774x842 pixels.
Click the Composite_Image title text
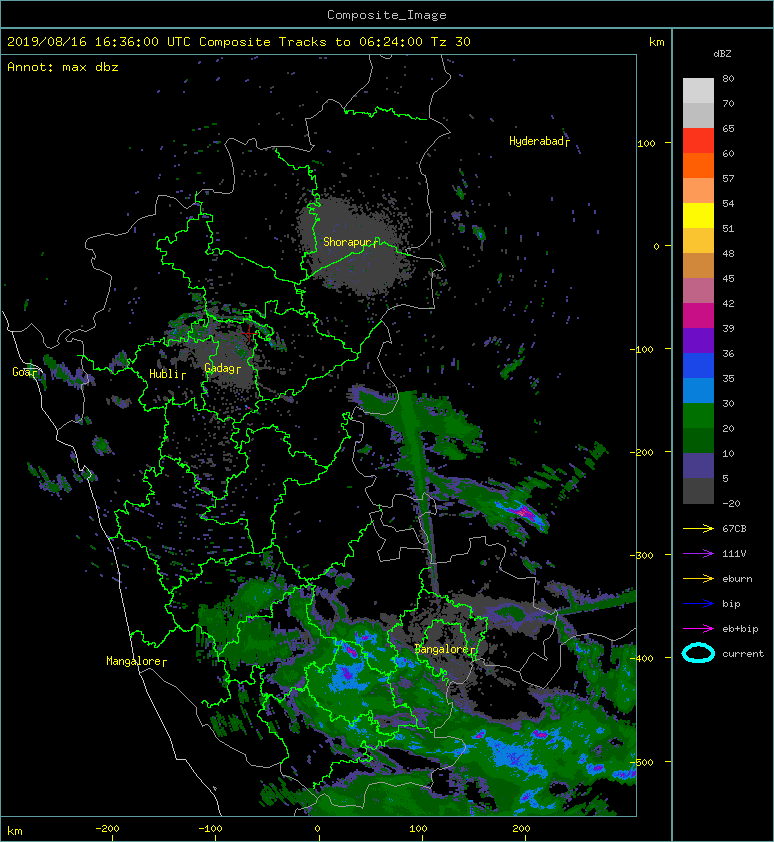pos(387,15)
